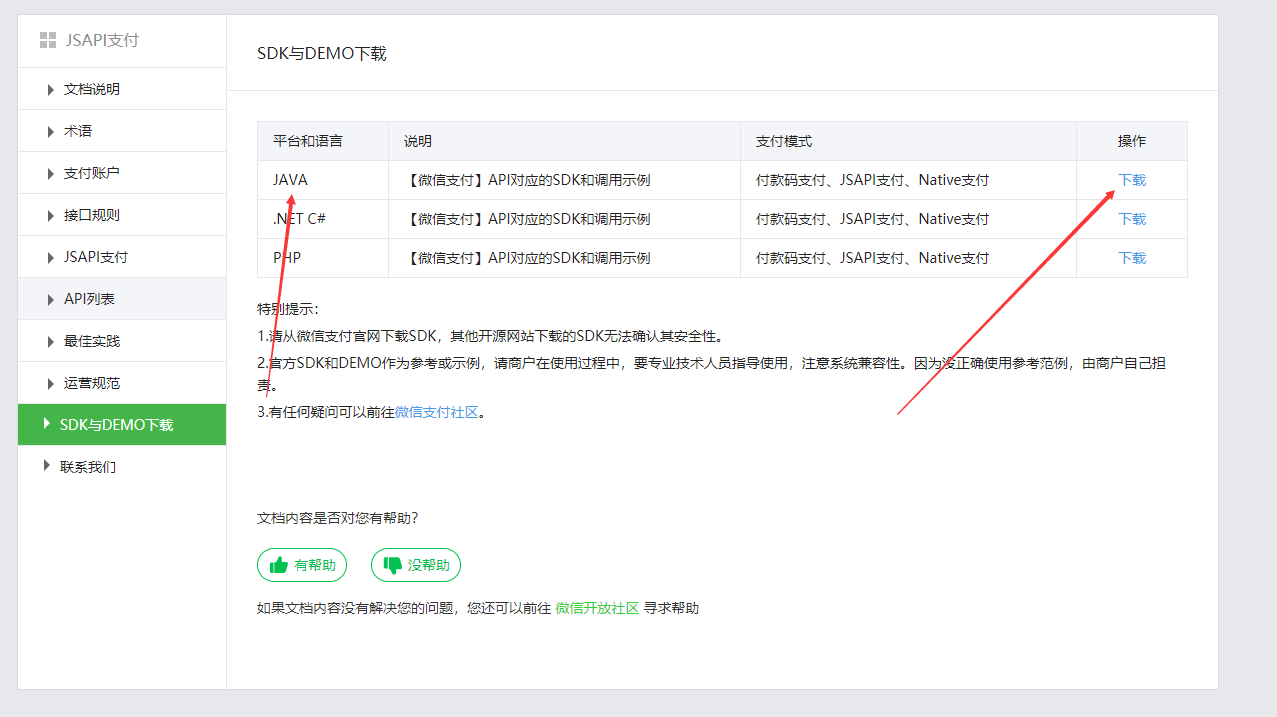1277x717 pixels.
Task: Click the JAVA row description cell
Action: tap(565, 180)
